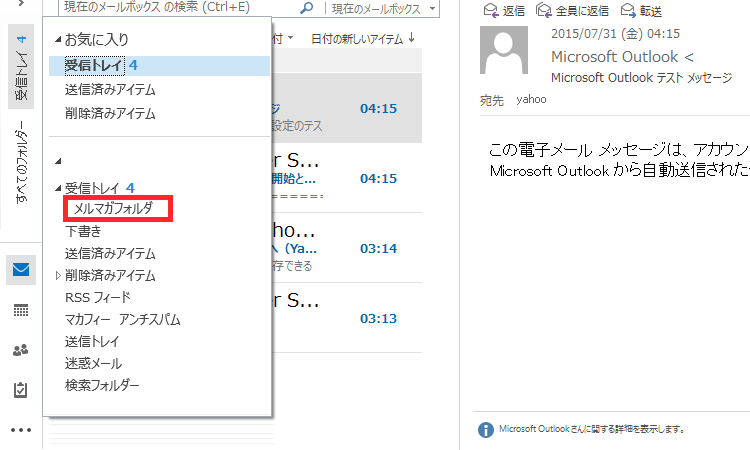This screenshot has width=750, height=450.
Task: Click the Reply (返信) icon
Action: (x=490, y=11)
